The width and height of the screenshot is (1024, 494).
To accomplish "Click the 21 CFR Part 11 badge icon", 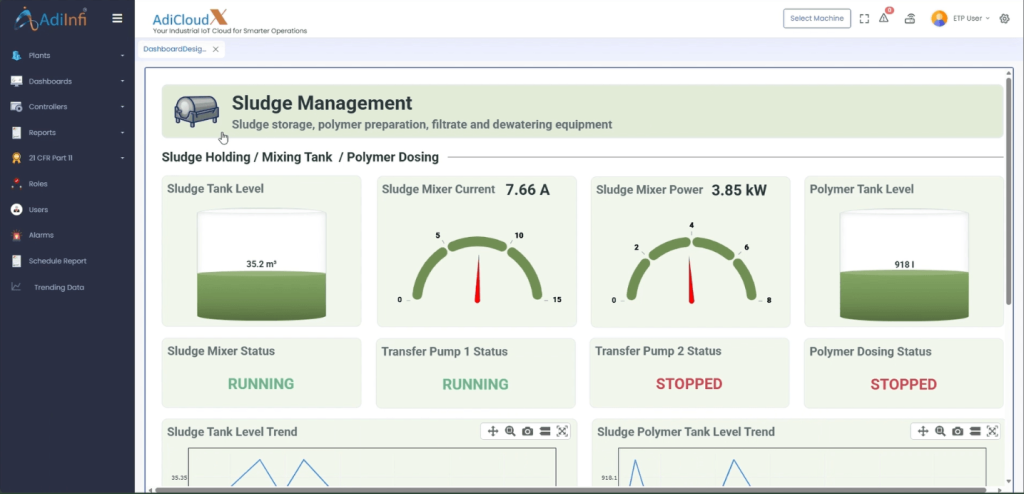I will pyautogui.click(x=16, y=158).
